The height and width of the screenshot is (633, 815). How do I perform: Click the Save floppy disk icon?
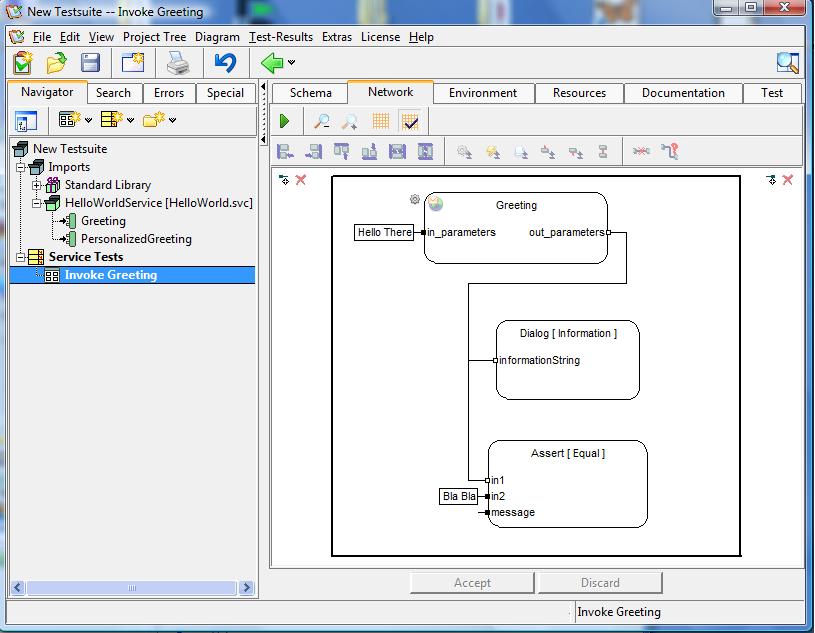pyautogui.click(x=90, y=63)
